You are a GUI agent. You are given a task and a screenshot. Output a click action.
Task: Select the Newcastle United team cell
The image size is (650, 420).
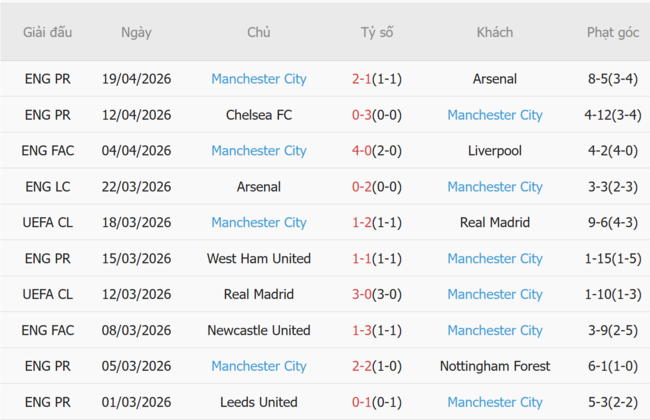click(259, 331)
